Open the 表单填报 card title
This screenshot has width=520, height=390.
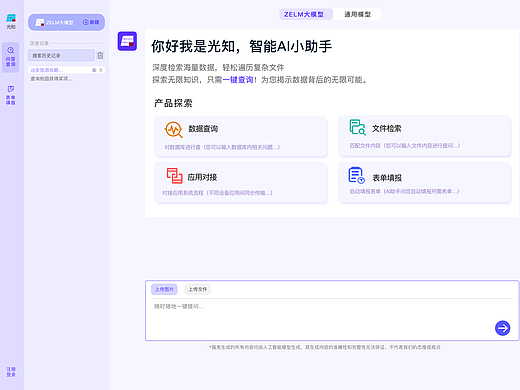pos(387,178)
